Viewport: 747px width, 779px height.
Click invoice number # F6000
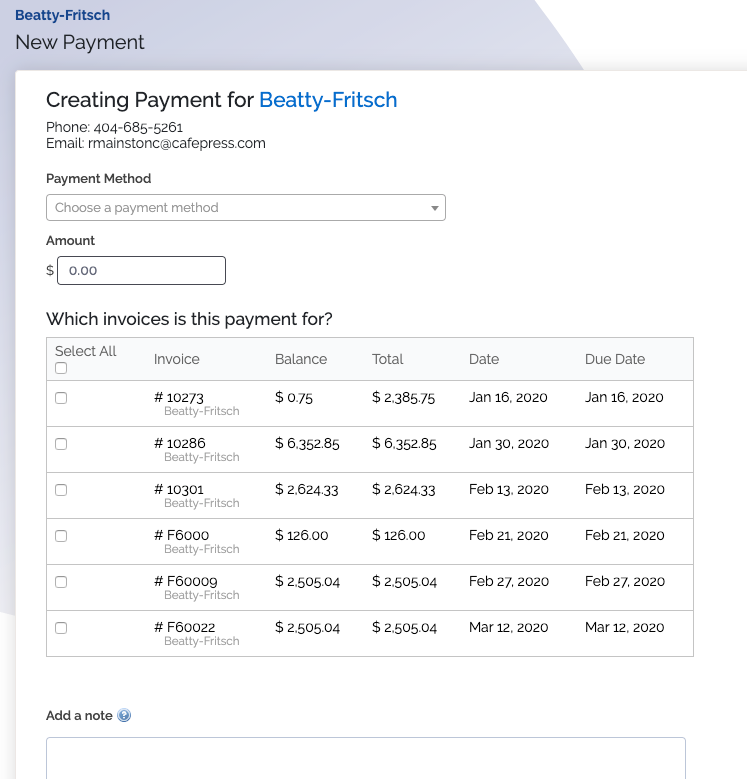pos(182,535)
